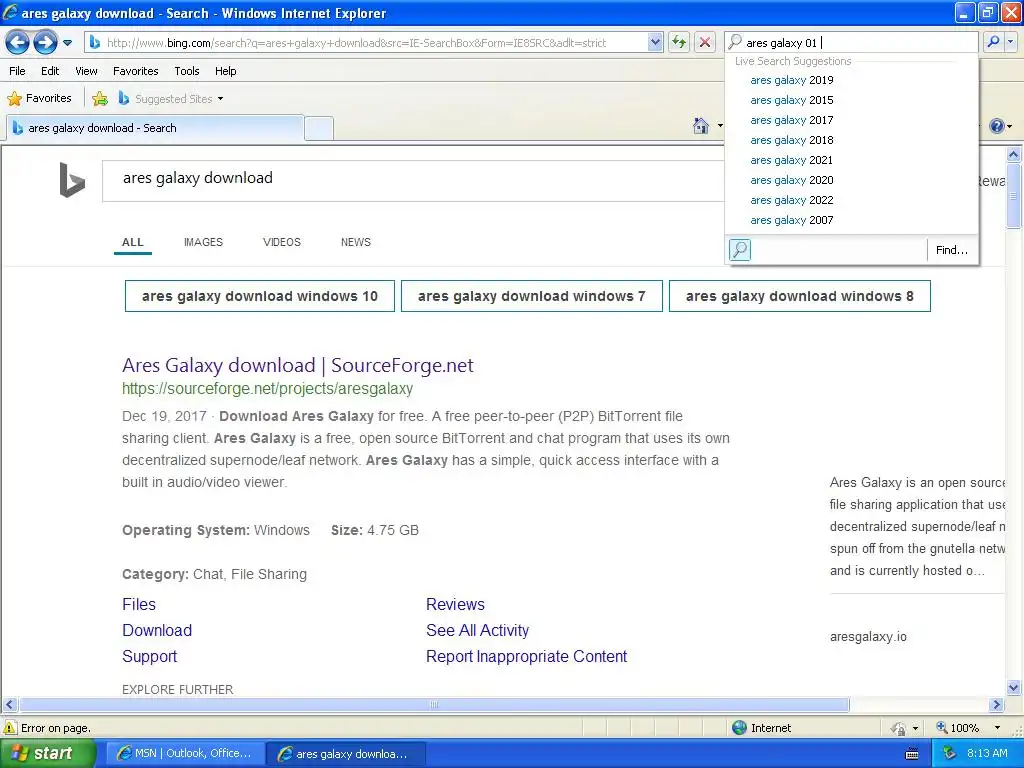Open the Tools menu
The height and width of the screenshot is (768, 1024).
[187, 71]
